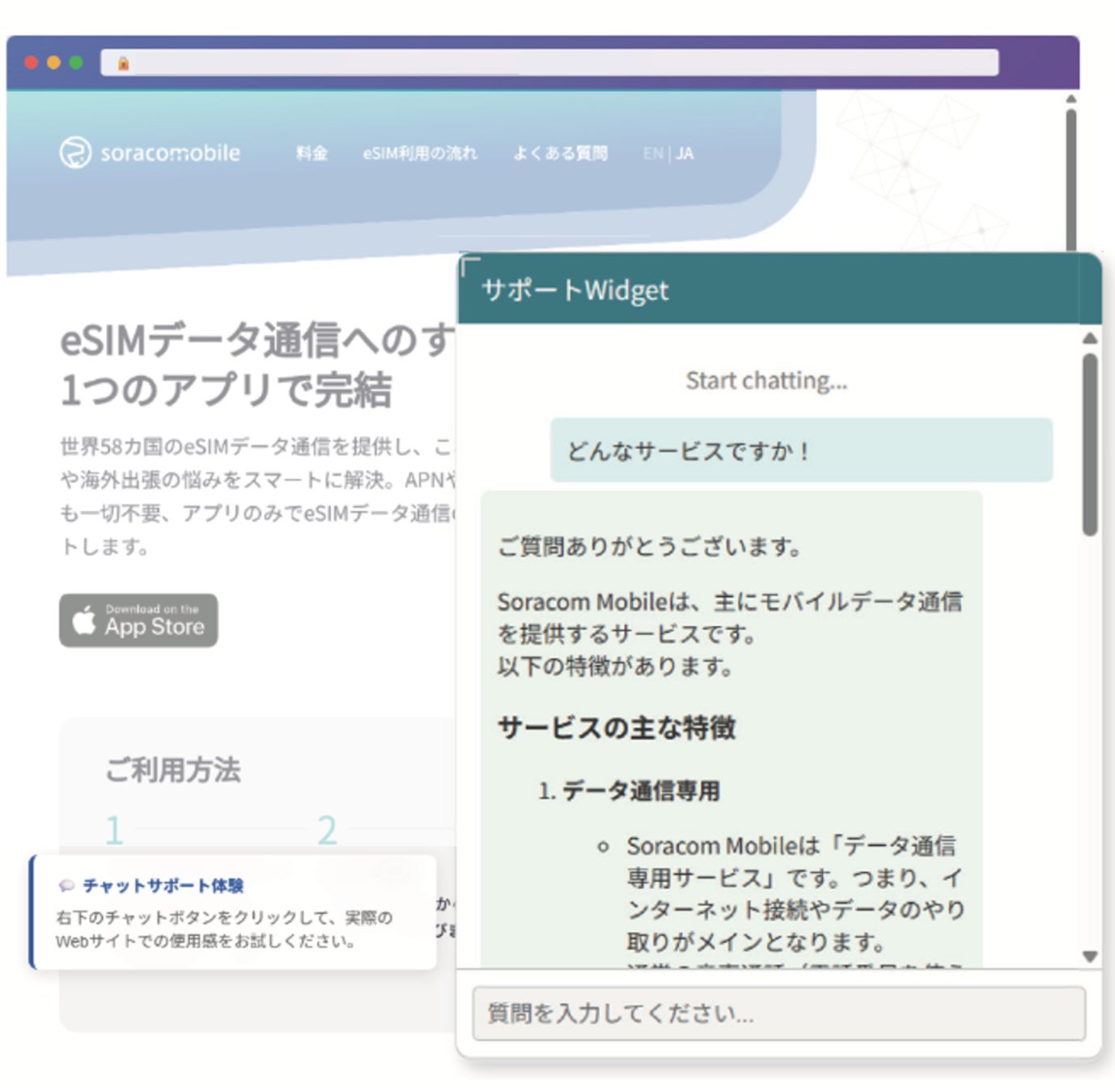Screen dimensions: 1115x1092
Task: Click the lock icon in the address bar
Action: 124,63
